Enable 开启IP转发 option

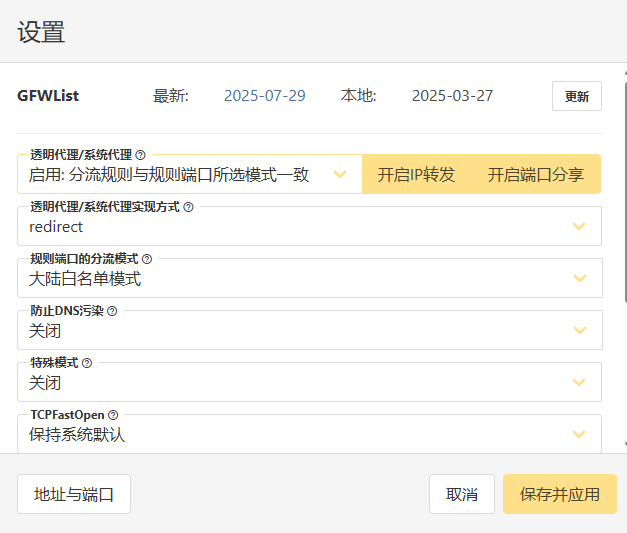(416, 175)
